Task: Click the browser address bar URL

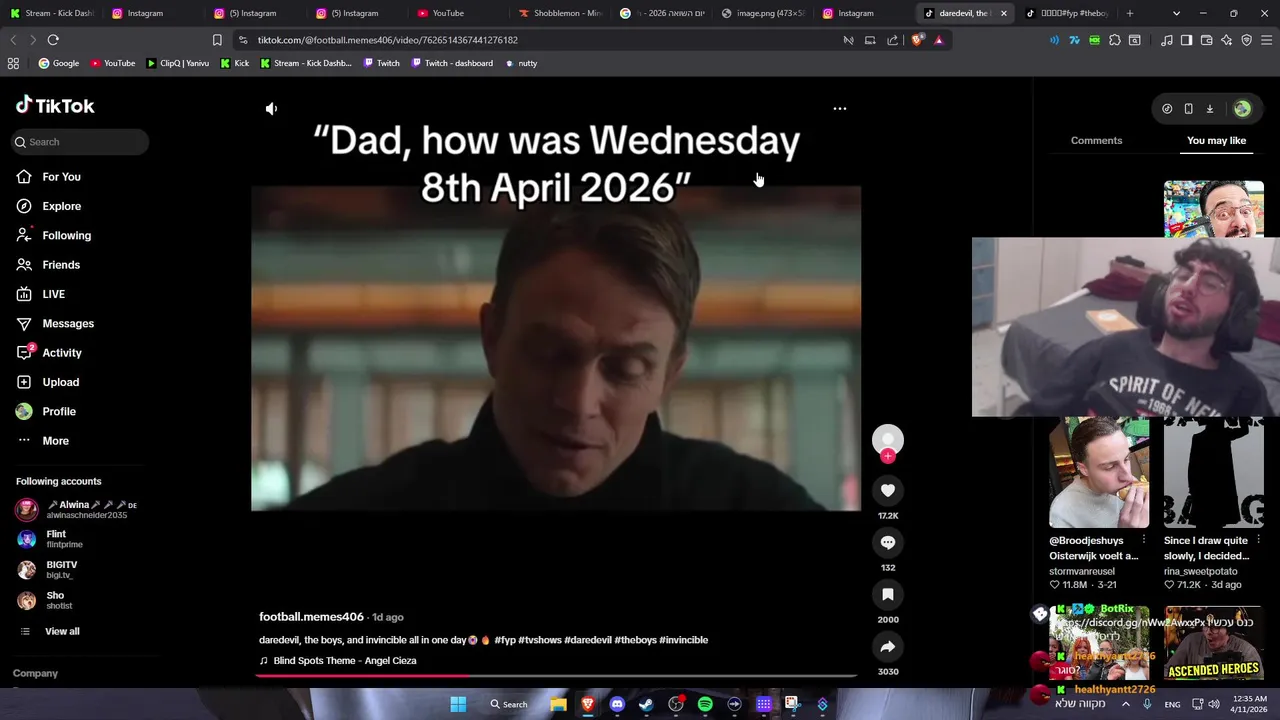Action: pos(387,40)
